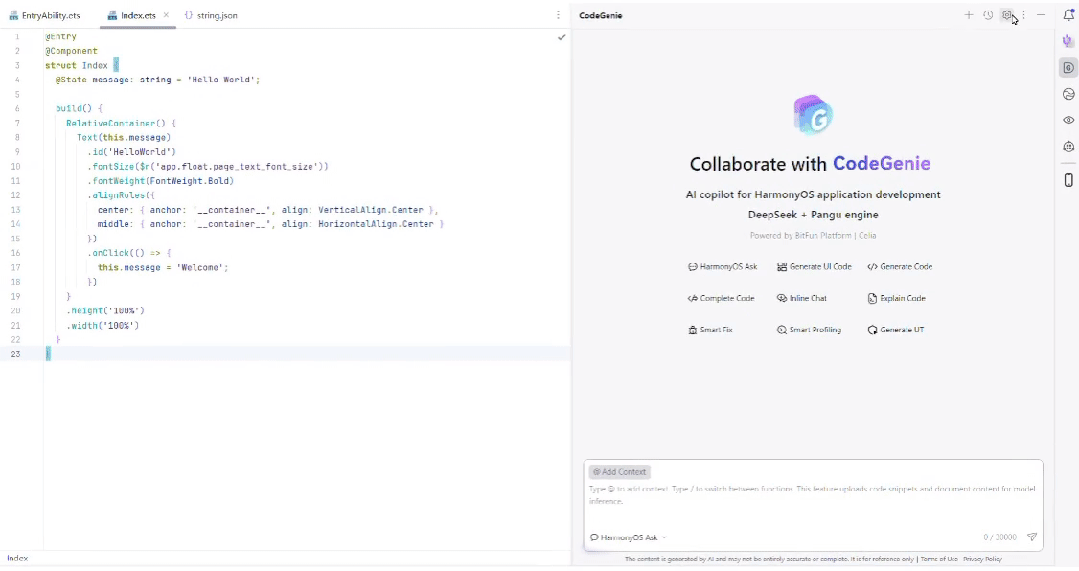1079x571 pixels.
Task: Open the robot face assistant sidebar icon
Action: pyautogui.click(x=1069, y=147)
